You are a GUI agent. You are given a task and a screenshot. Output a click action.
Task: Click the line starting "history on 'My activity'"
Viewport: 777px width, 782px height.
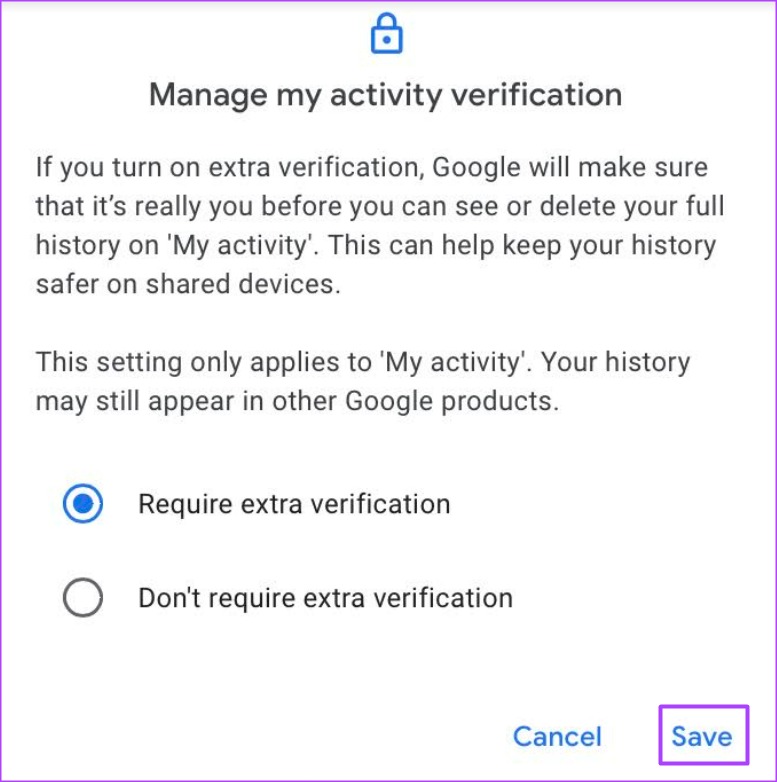coord(376,245)
